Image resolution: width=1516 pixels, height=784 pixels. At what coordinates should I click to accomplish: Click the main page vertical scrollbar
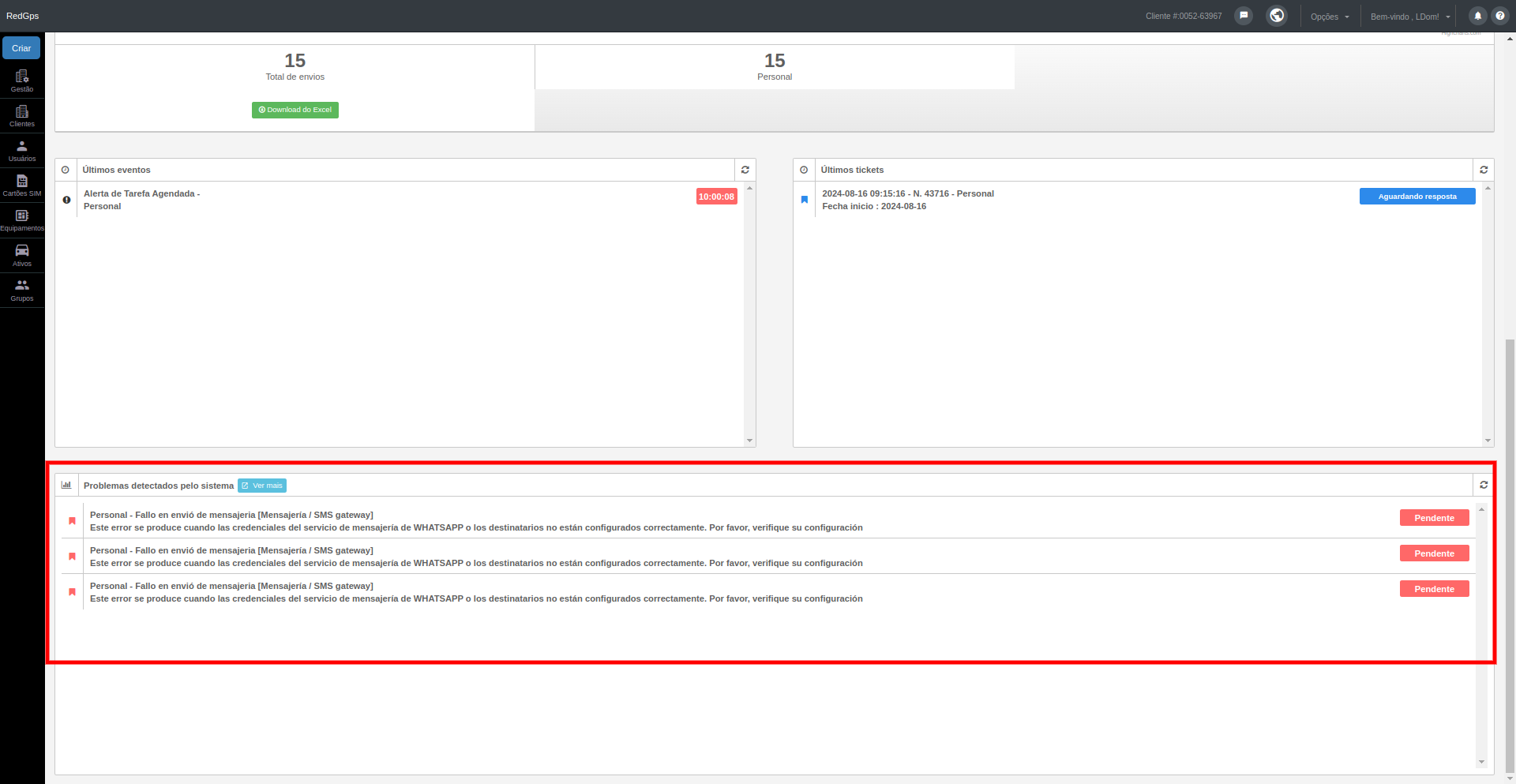coord(1510,557)
